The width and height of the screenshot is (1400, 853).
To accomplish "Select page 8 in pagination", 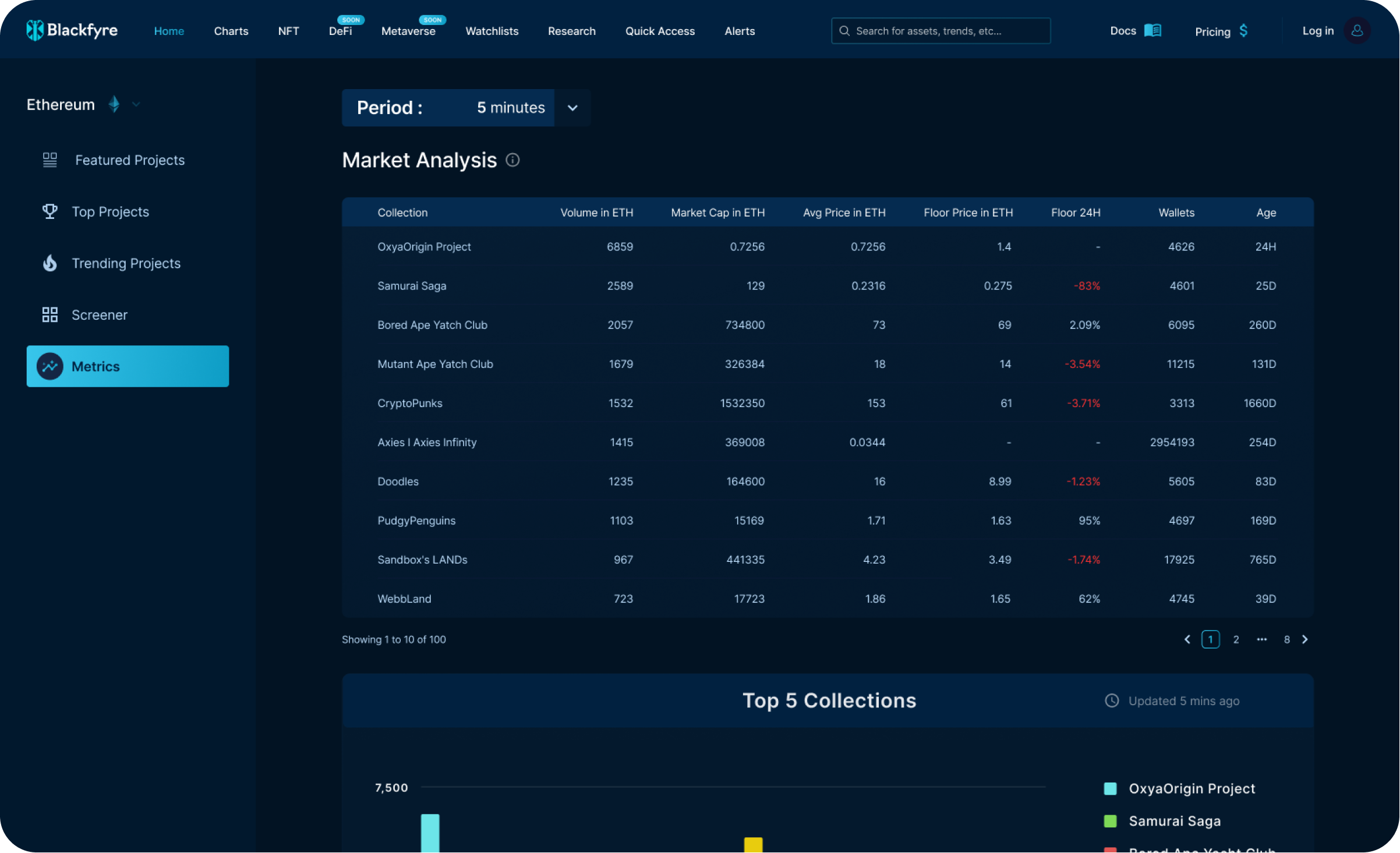I will pos(1286,639).
